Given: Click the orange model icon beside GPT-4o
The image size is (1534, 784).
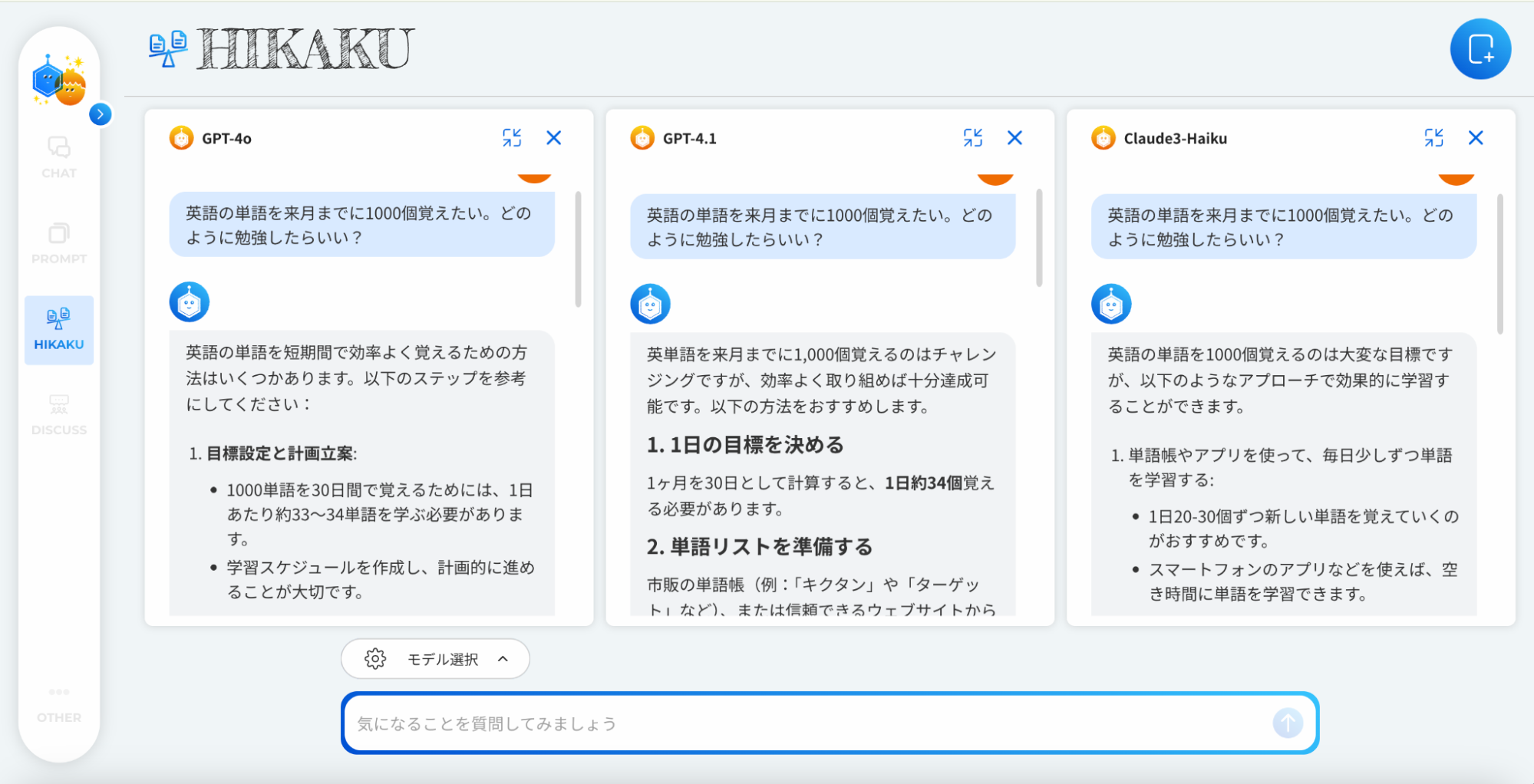Looking at the screenshot, I should point(181,138).
